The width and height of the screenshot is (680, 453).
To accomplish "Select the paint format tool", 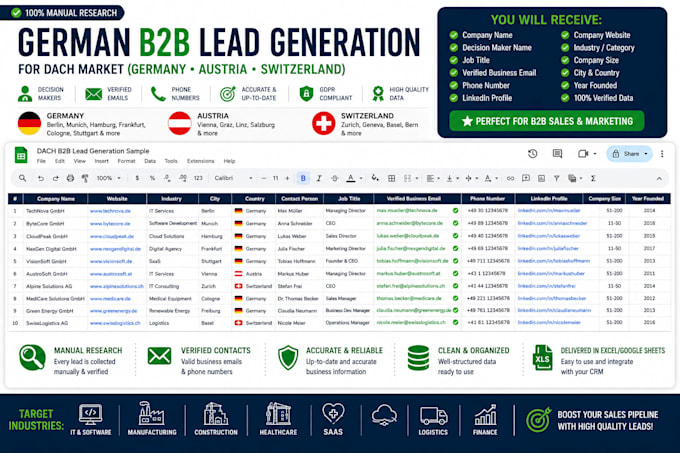I will pyautogui.click(x=85, y=178).
